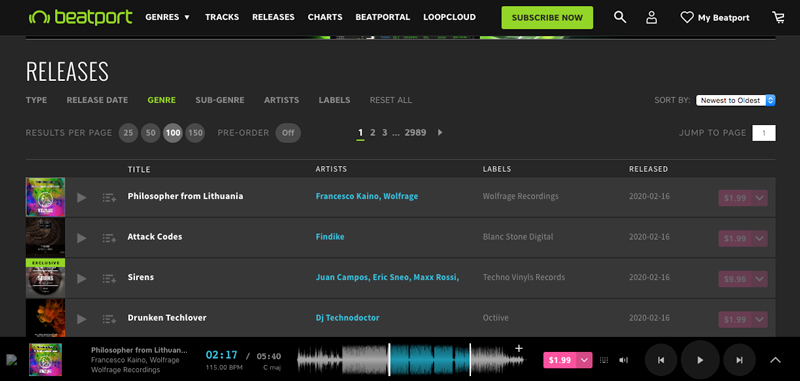Set results per page to 25
This screenshot has height=381, width=800.
(x=128, y=133)
